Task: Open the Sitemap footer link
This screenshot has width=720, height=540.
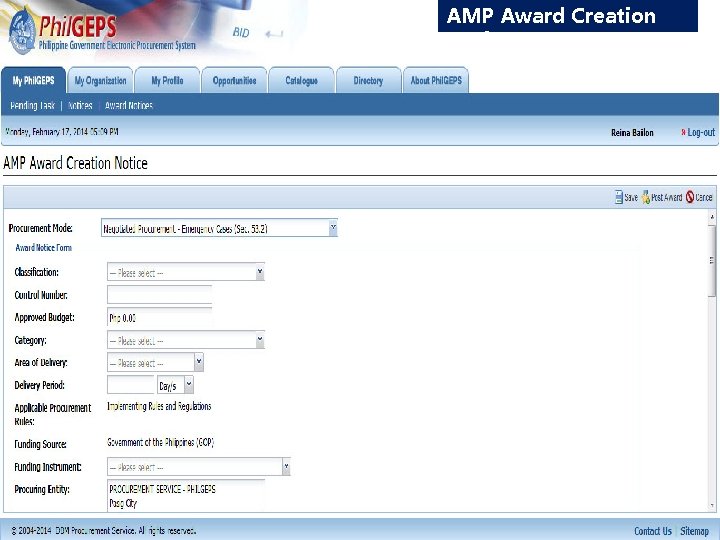Action: click(x=694, y=531)
